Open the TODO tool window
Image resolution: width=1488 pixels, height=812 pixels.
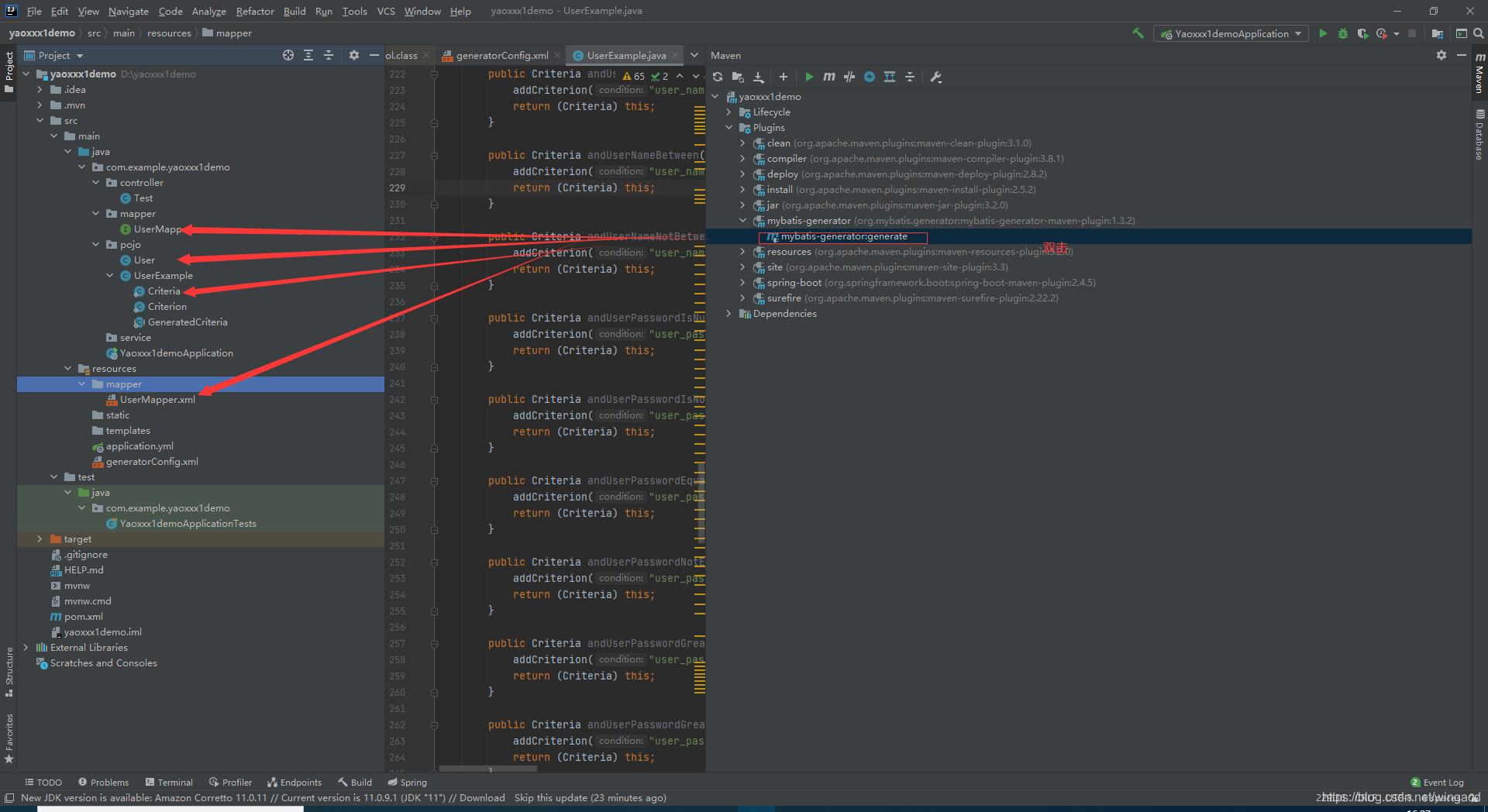[43, 783]
